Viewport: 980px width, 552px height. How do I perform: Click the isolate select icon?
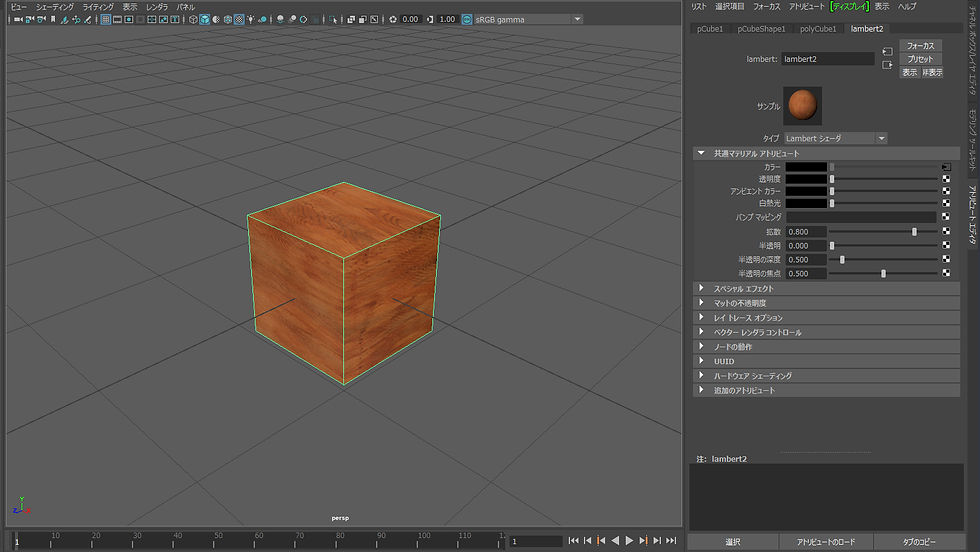coord(333,19)
